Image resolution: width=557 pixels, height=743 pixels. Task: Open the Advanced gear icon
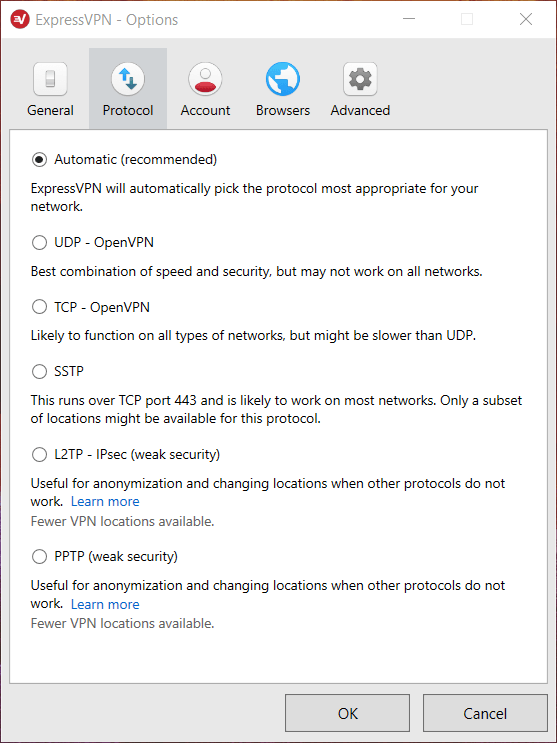tap(360, 79)
